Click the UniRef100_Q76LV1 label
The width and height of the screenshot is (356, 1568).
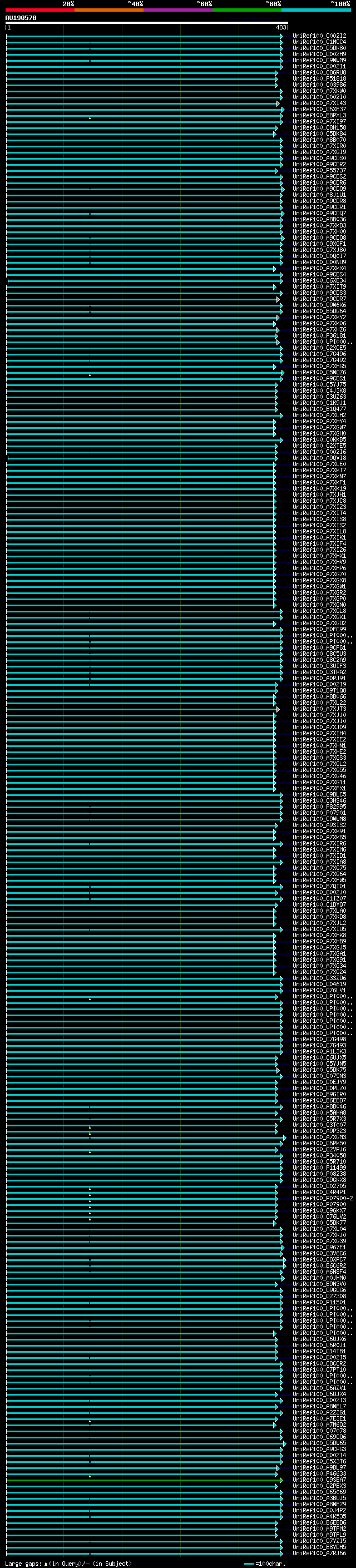tap(319, 991)
